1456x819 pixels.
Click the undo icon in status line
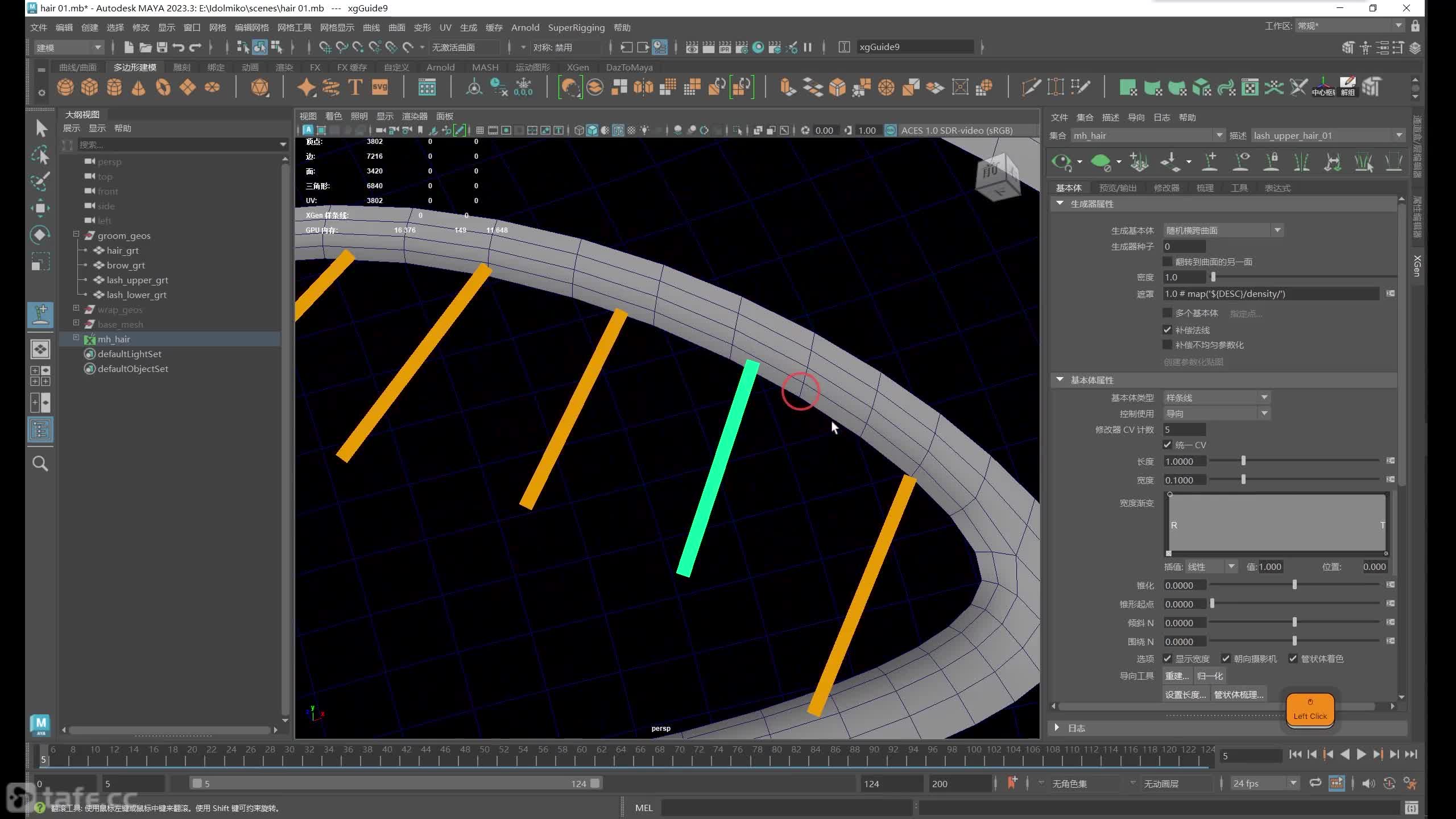[179, 47]
